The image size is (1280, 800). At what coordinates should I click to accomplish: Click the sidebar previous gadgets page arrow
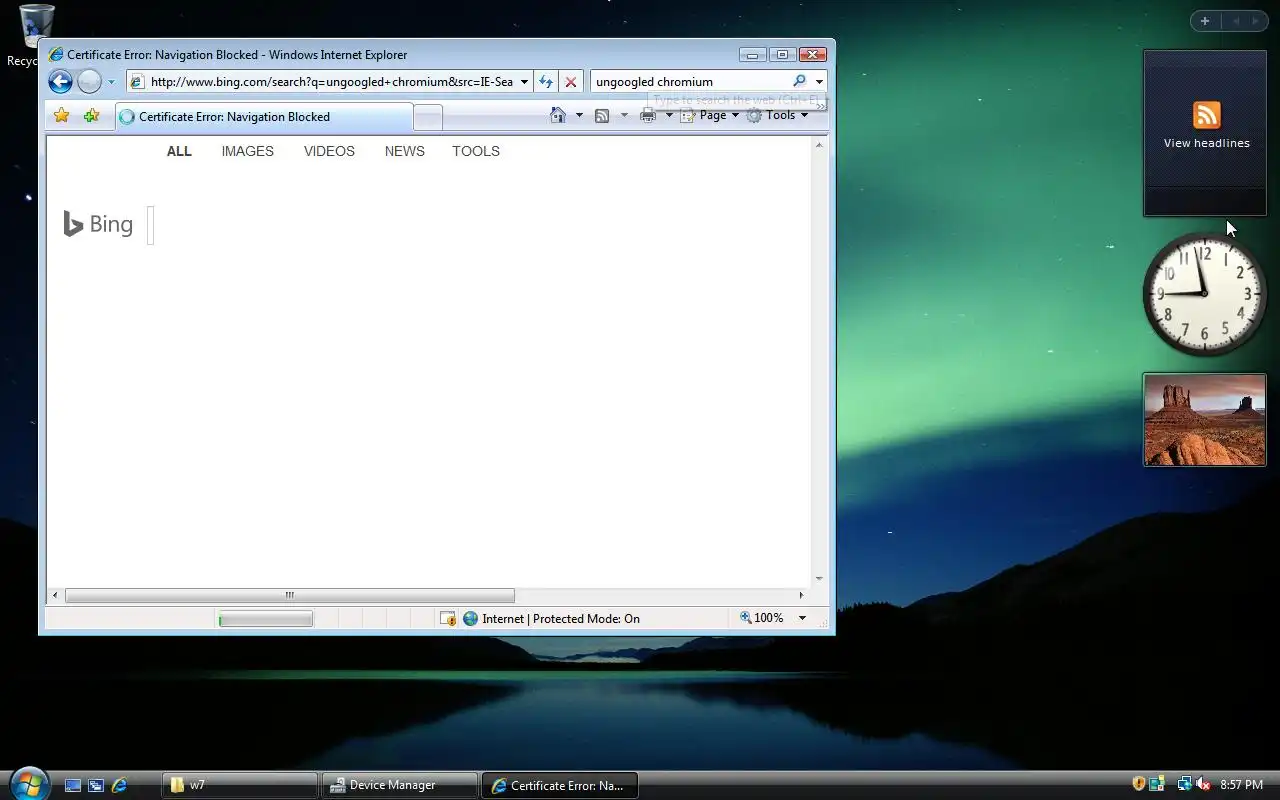click(1235, 21)
